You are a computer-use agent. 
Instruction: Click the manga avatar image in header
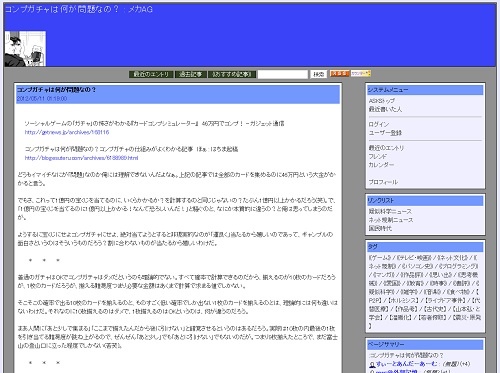[25, 49]
